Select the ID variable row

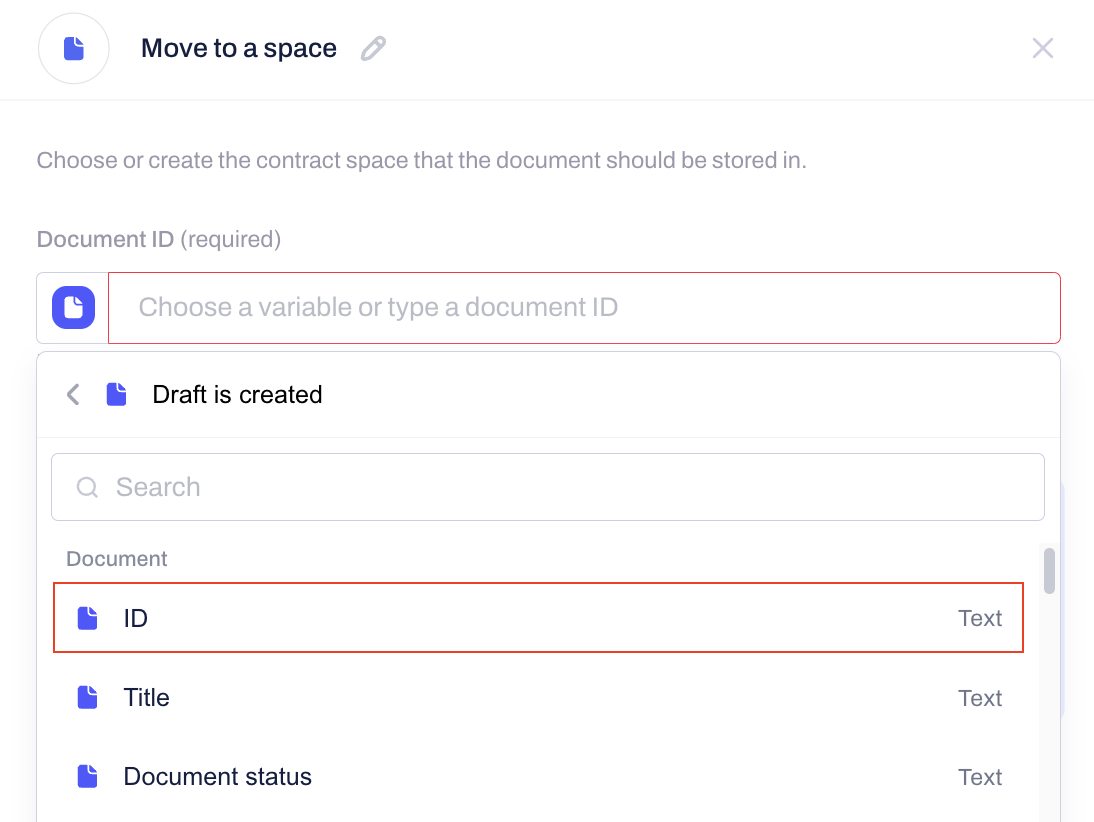click(x=539, y=618)
